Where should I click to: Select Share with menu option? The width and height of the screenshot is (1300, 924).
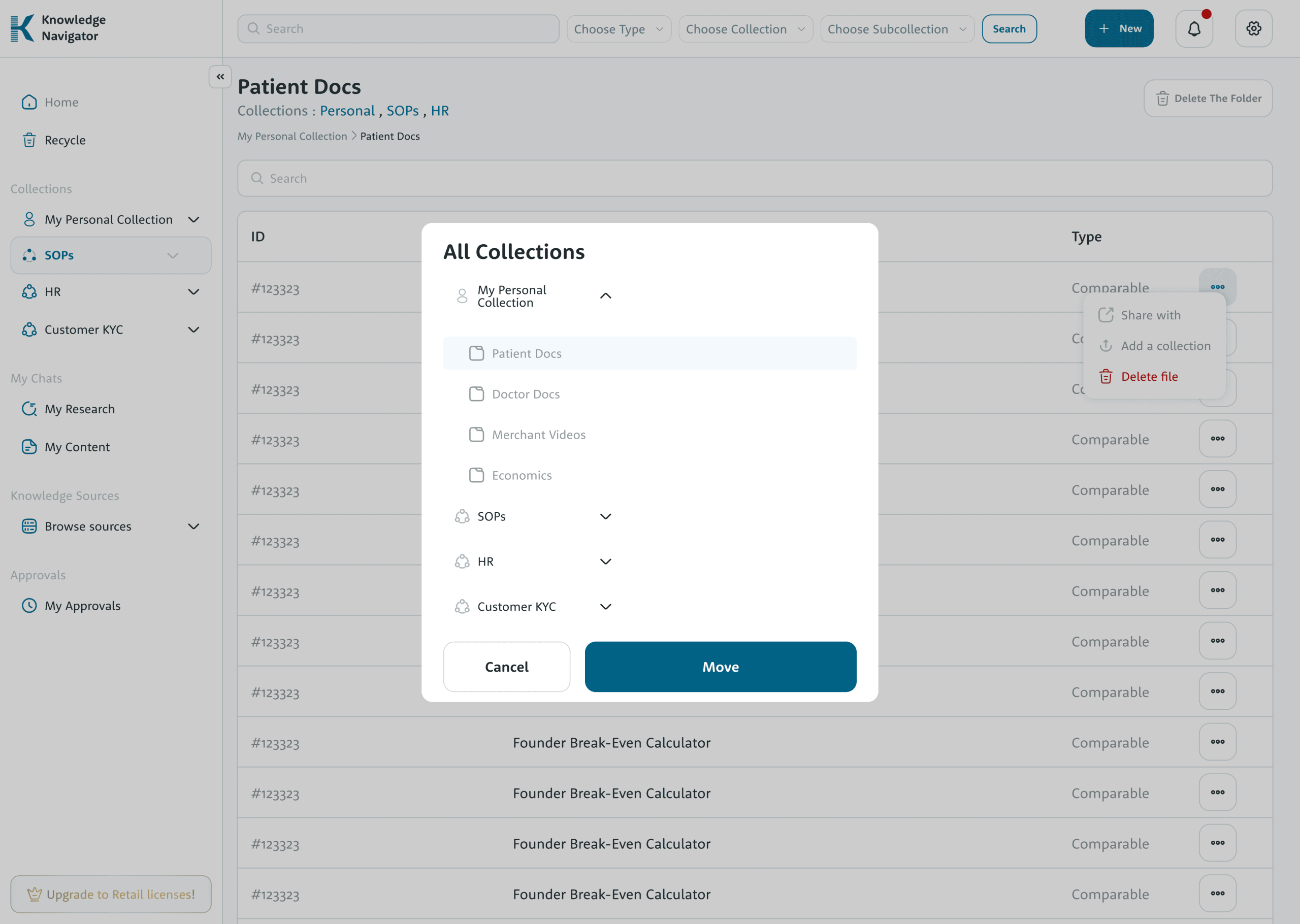(1150, 315)
